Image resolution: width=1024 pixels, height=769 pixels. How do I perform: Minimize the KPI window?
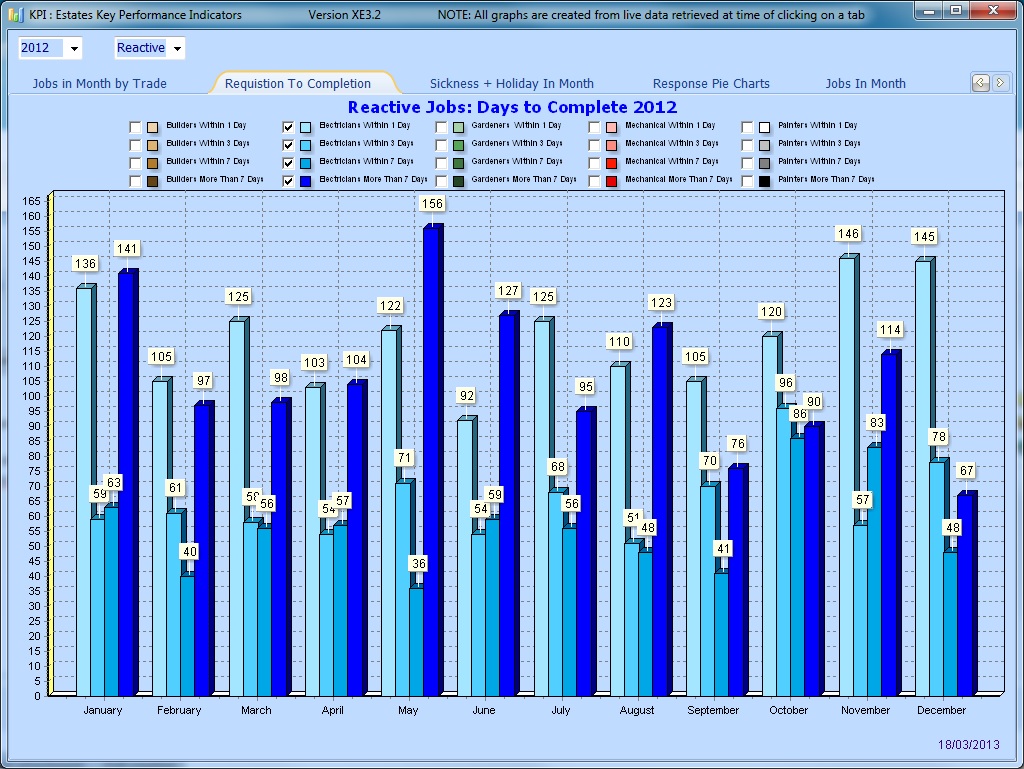point(929,10)
